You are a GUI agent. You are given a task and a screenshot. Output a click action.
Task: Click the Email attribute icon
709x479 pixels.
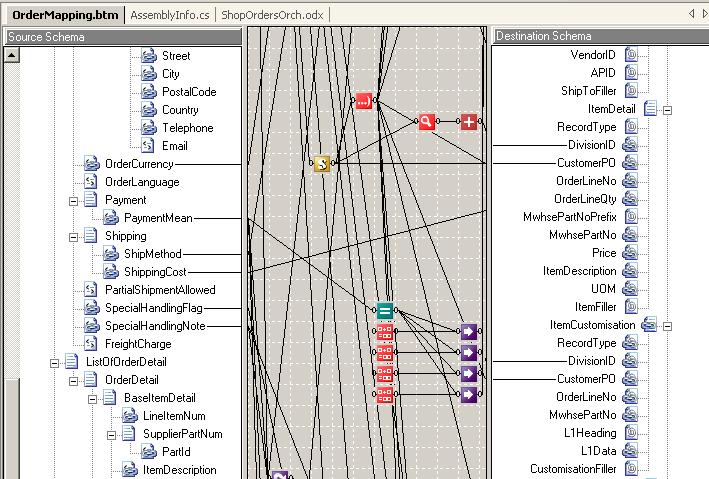(148, 146)
